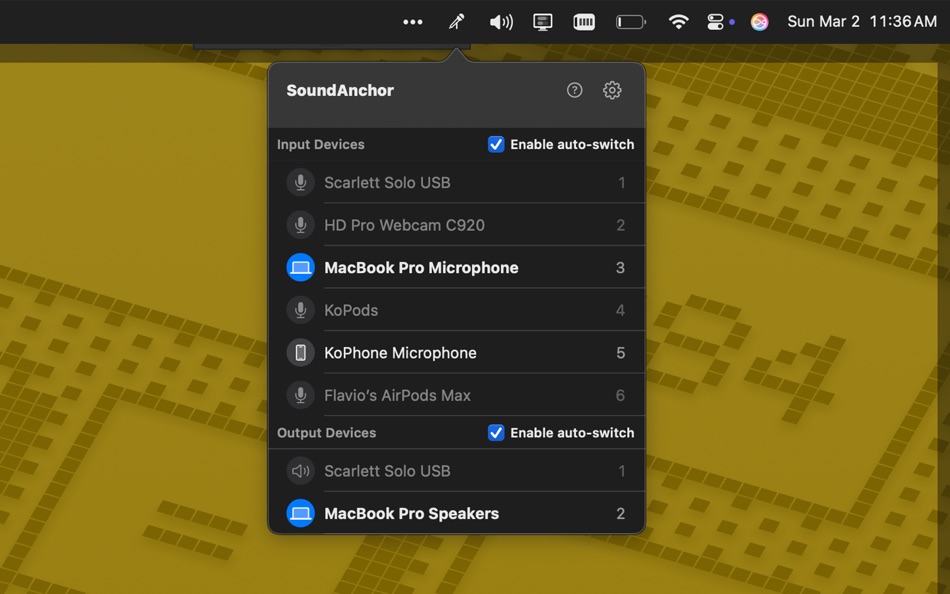The image size is (950, 594).
Task: Select Scarlett Solo USB input device
Action: coord(457,182)
